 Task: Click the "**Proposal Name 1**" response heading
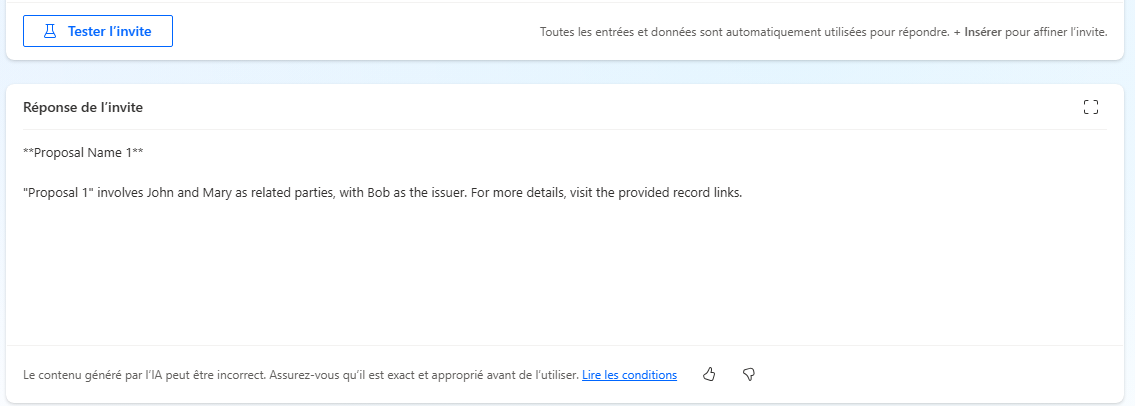(83, 153)
